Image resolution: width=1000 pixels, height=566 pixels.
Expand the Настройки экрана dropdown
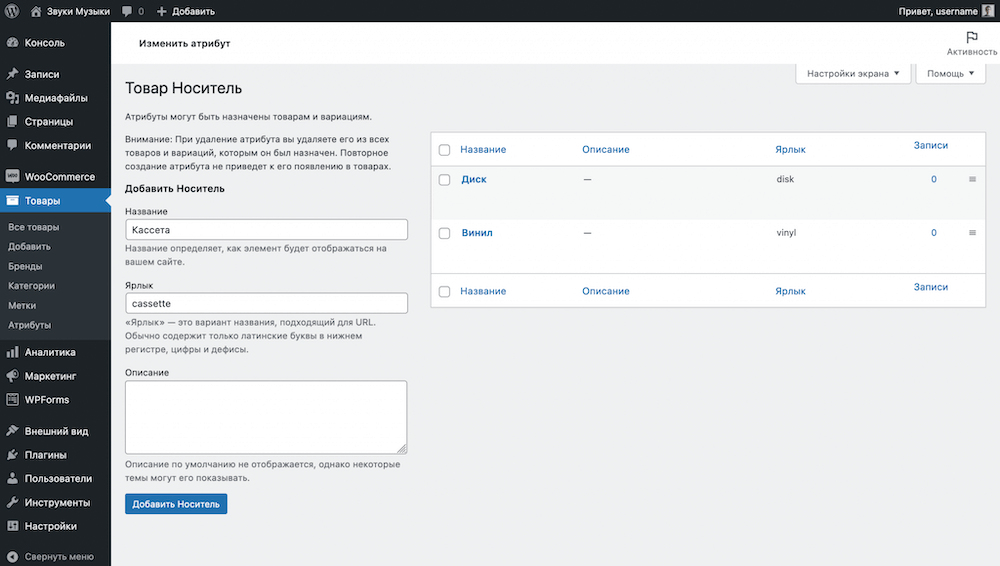click(853, 73)
